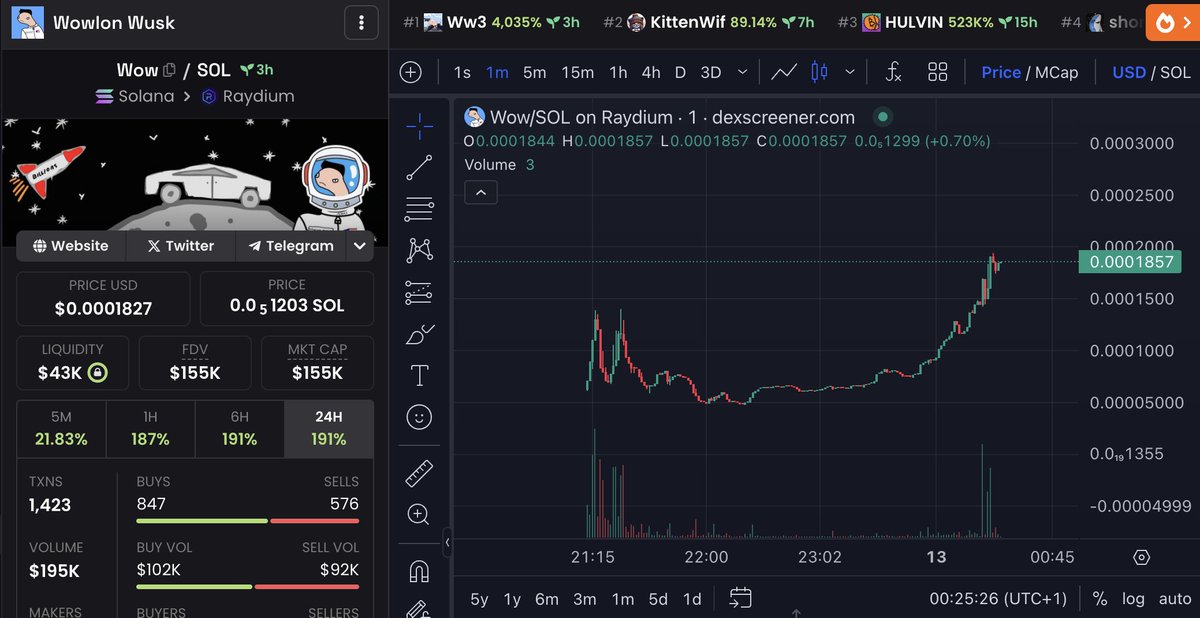Collapse the chart legend with the caret
Image resolution: width=1200 pixels, height=618 pixels.
click(480, 192)
